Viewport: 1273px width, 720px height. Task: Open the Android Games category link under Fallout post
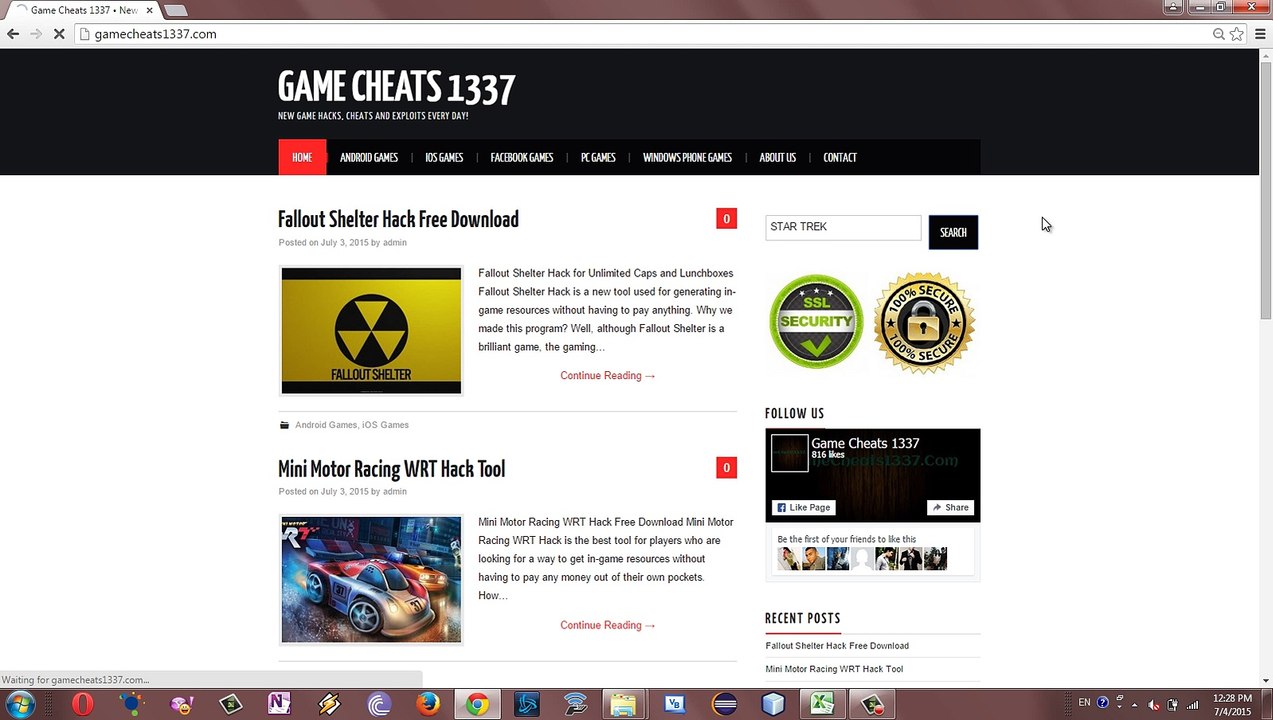[x=326, y=425]
